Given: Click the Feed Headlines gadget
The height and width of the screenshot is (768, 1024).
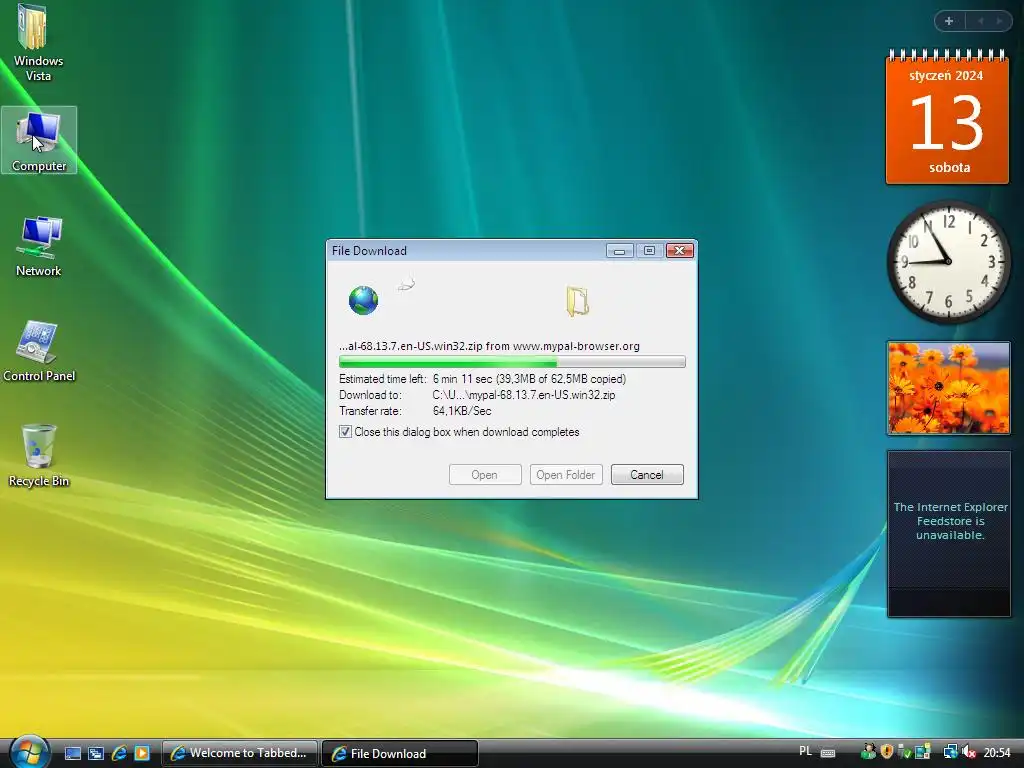Looking at the screenshot, I should [949, 534].
